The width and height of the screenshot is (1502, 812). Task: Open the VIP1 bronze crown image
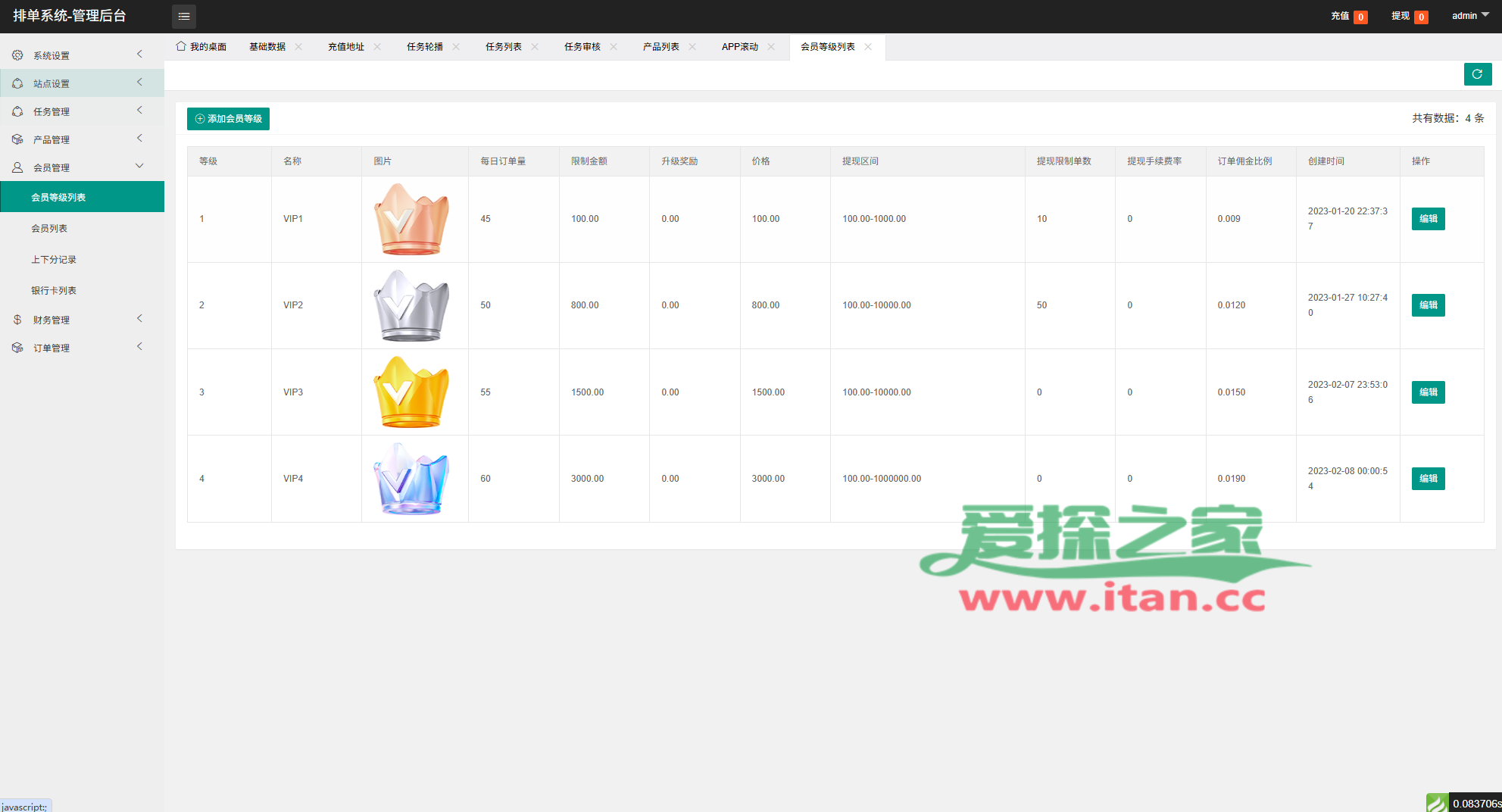click(x=411, y=219)
